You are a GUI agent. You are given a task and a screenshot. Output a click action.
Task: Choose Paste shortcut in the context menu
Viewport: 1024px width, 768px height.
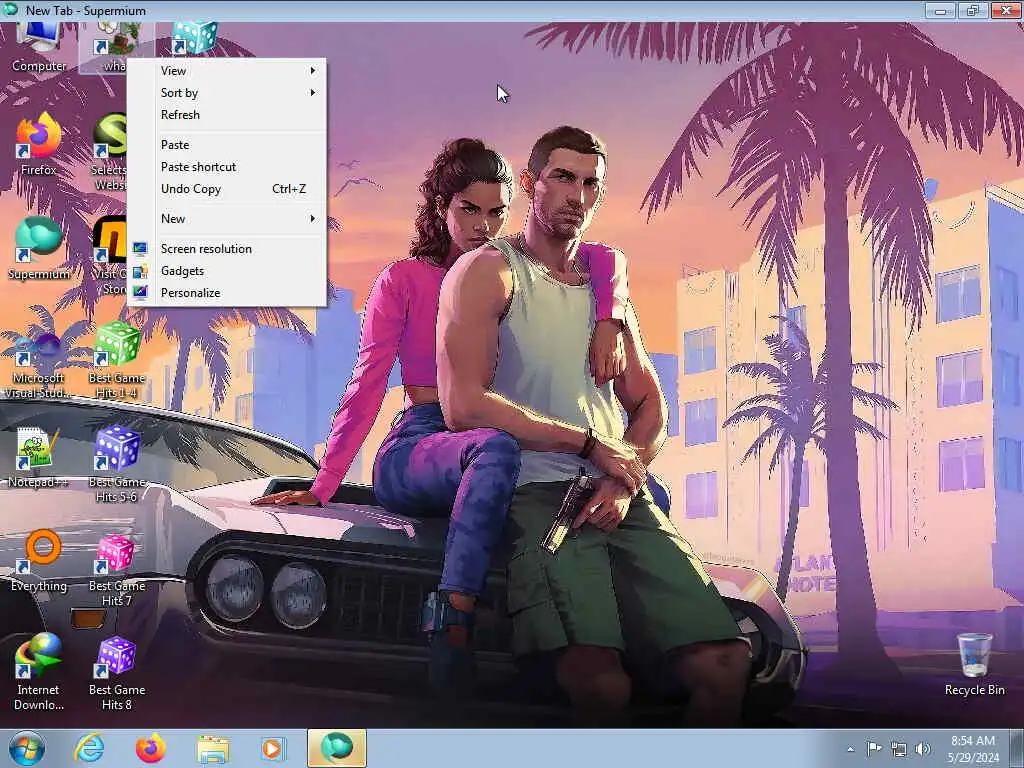pos(227,167)
